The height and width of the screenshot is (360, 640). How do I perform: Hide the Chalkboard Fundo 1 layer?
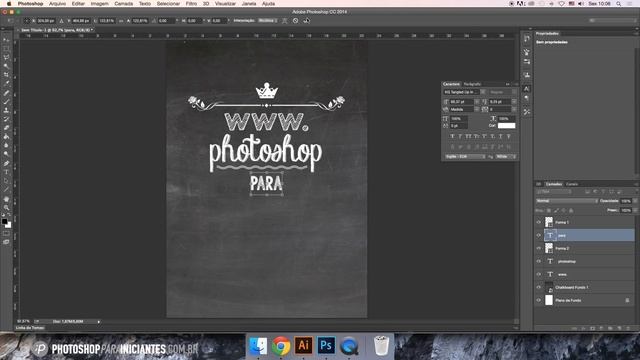[x=538, y=287]
